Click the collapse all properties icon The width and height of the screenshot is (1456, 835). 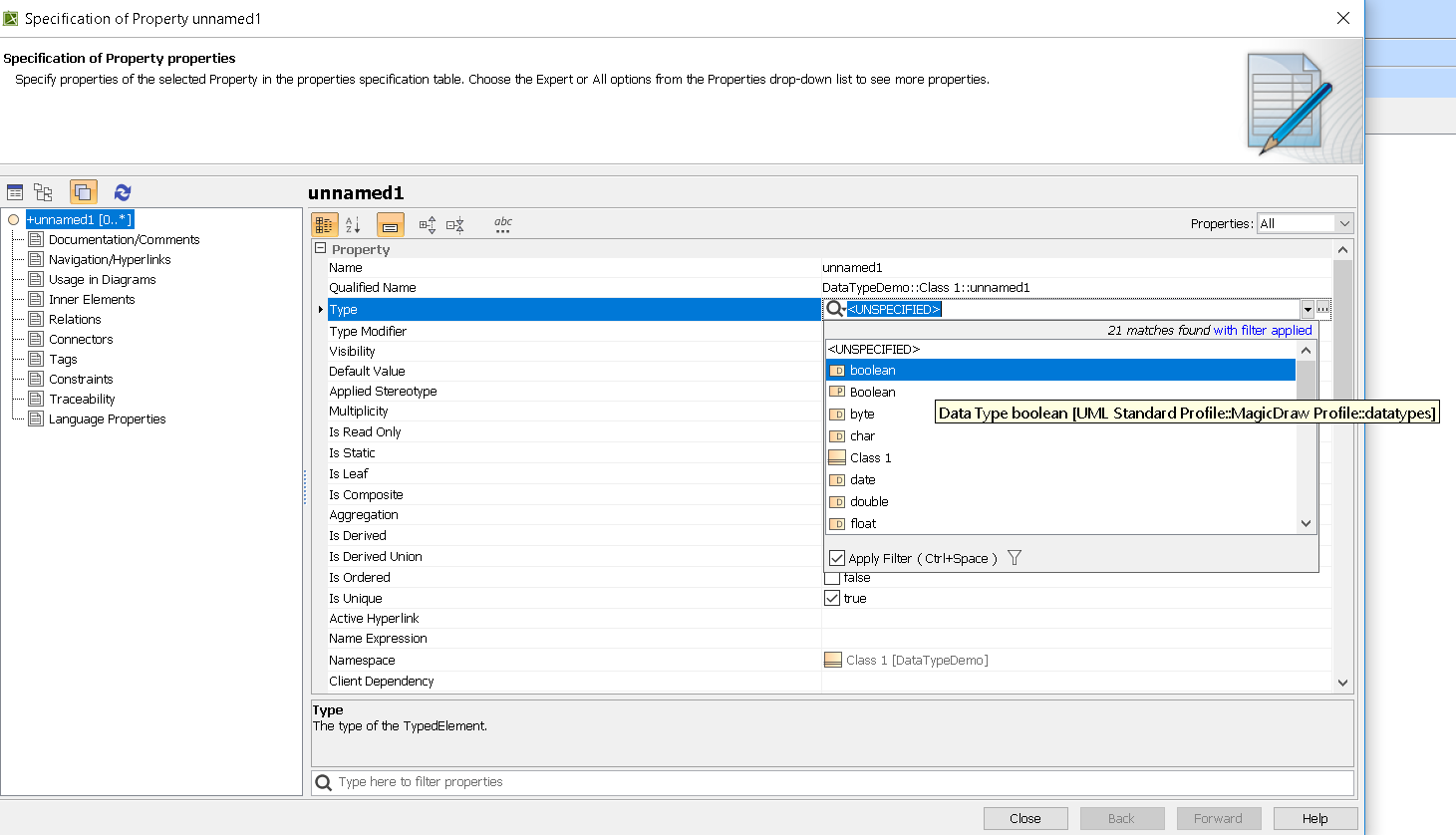[455, 224]
